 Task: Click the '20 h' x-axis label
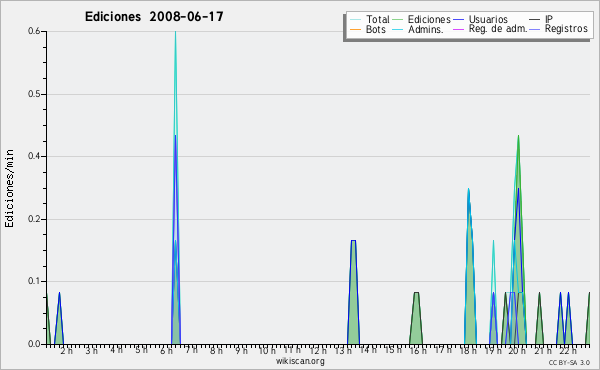coord(517,351)
